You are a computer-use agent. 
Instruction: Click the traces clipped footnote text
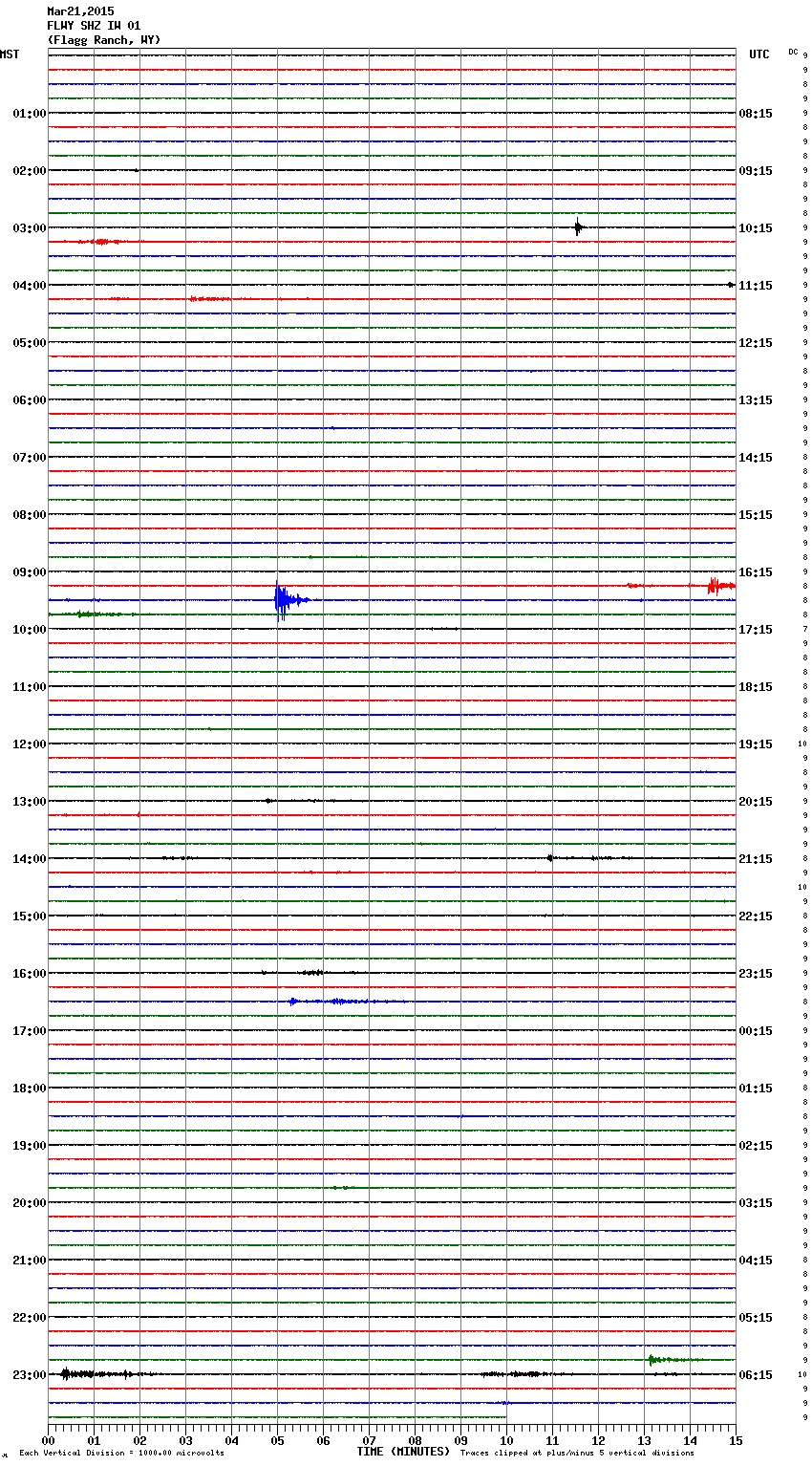pos(577,1454)
